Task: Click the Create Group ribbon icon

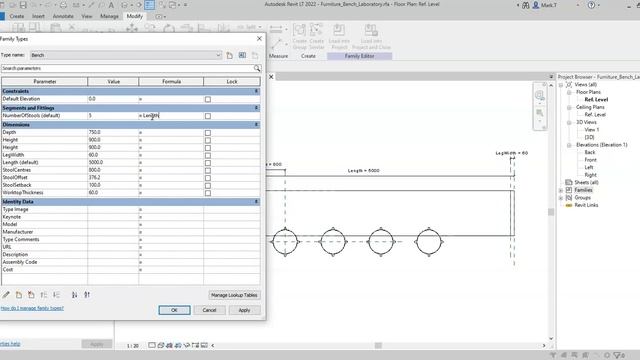Action: (299, 30)
